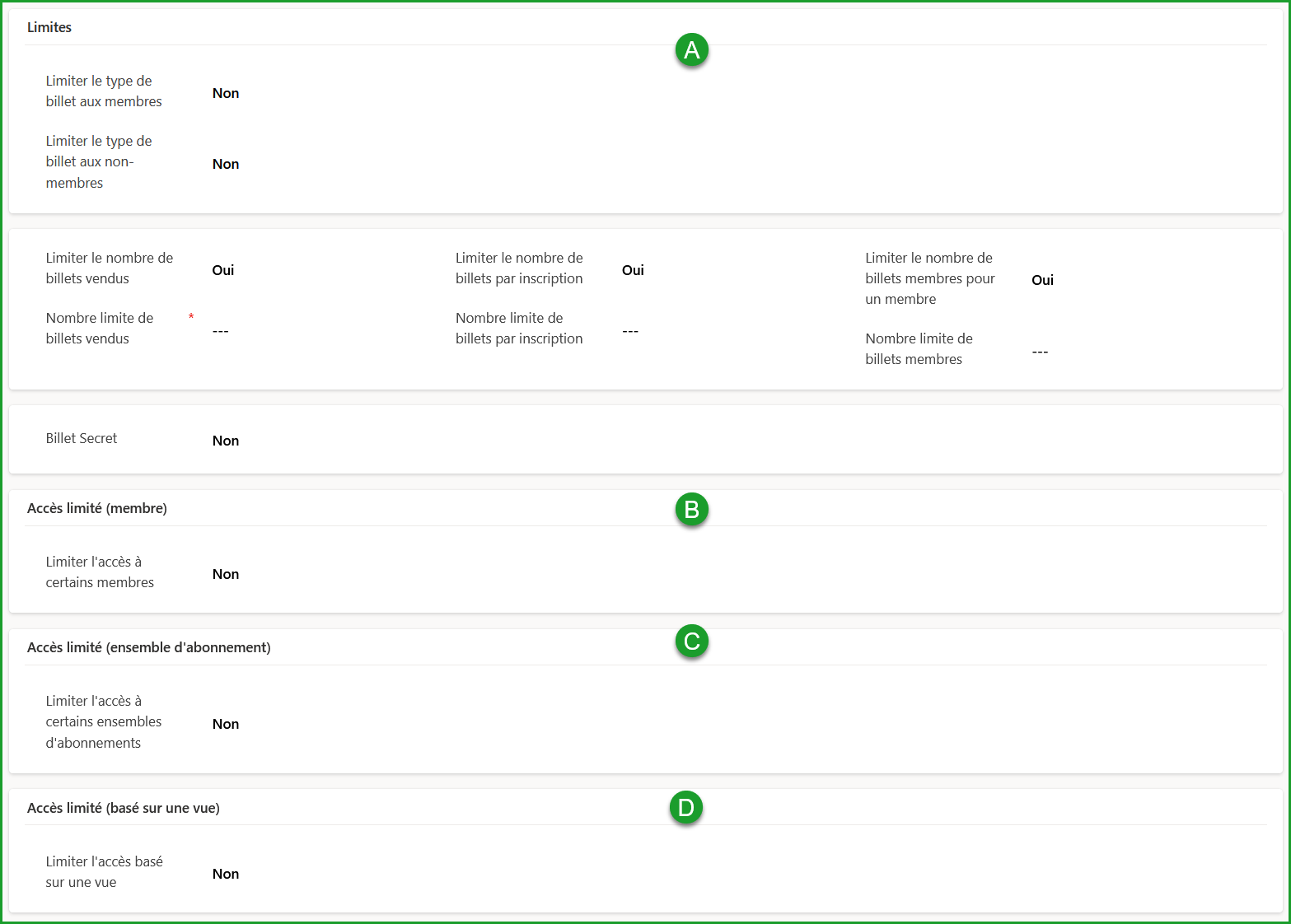
Task: Toggle 'Limiter le nombre de billets par inscription' value
Action: point(633,270)
